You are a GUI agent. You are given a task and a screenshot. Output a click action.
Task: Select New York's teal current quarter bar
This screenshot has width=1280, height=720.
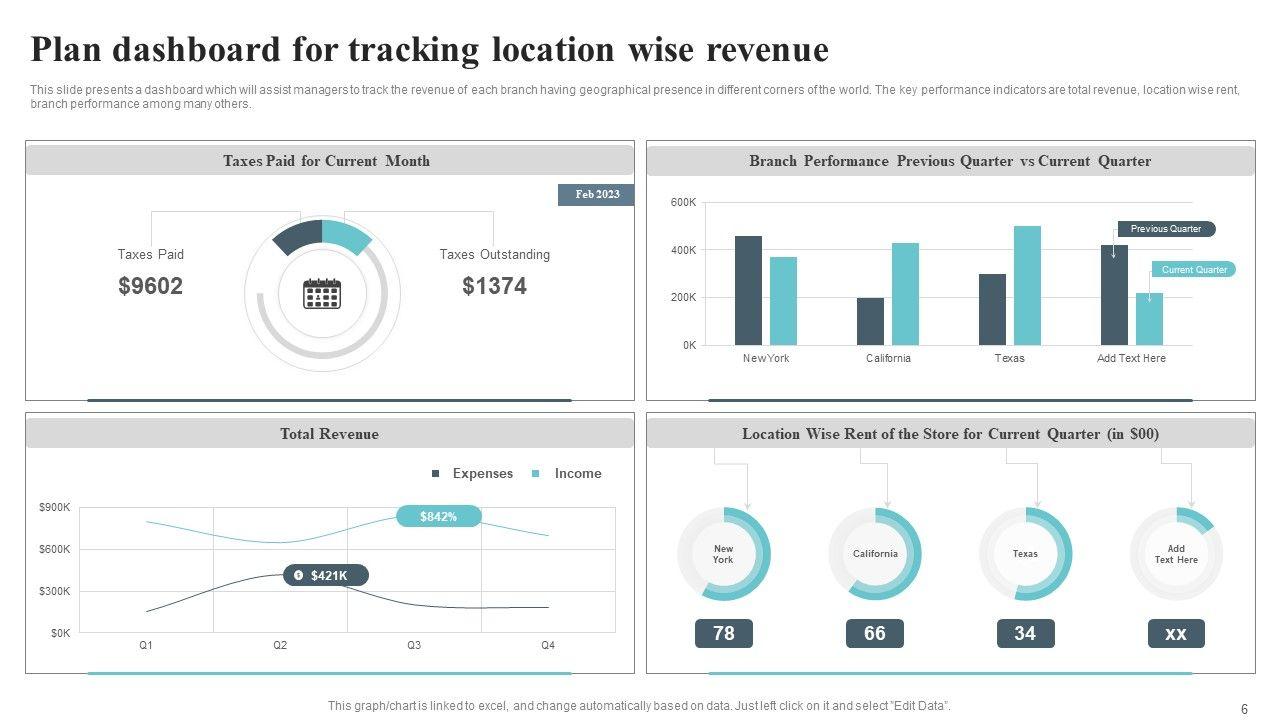(x=783, y=301)
